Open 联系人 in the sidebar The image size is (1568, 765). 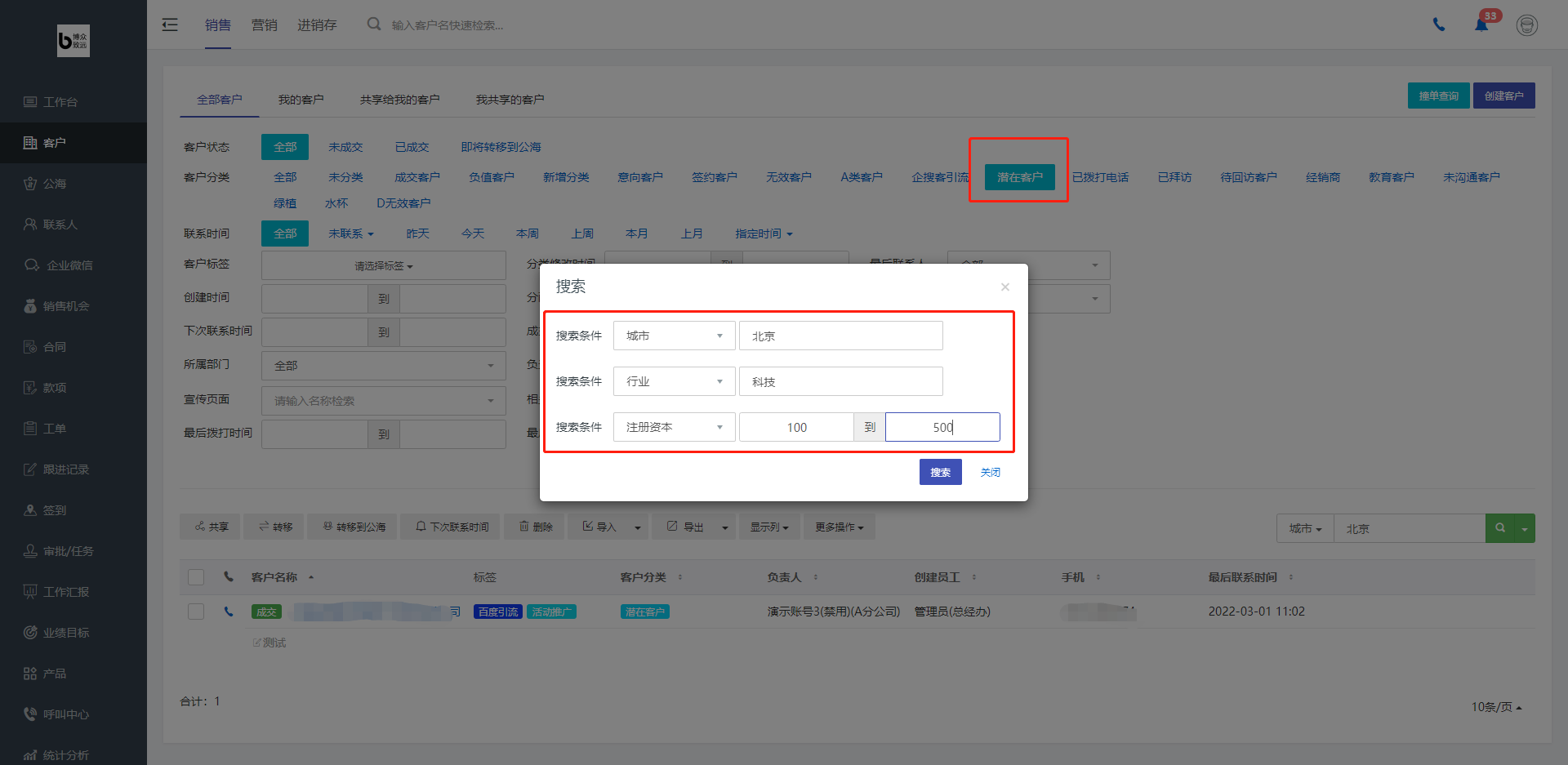73,225
